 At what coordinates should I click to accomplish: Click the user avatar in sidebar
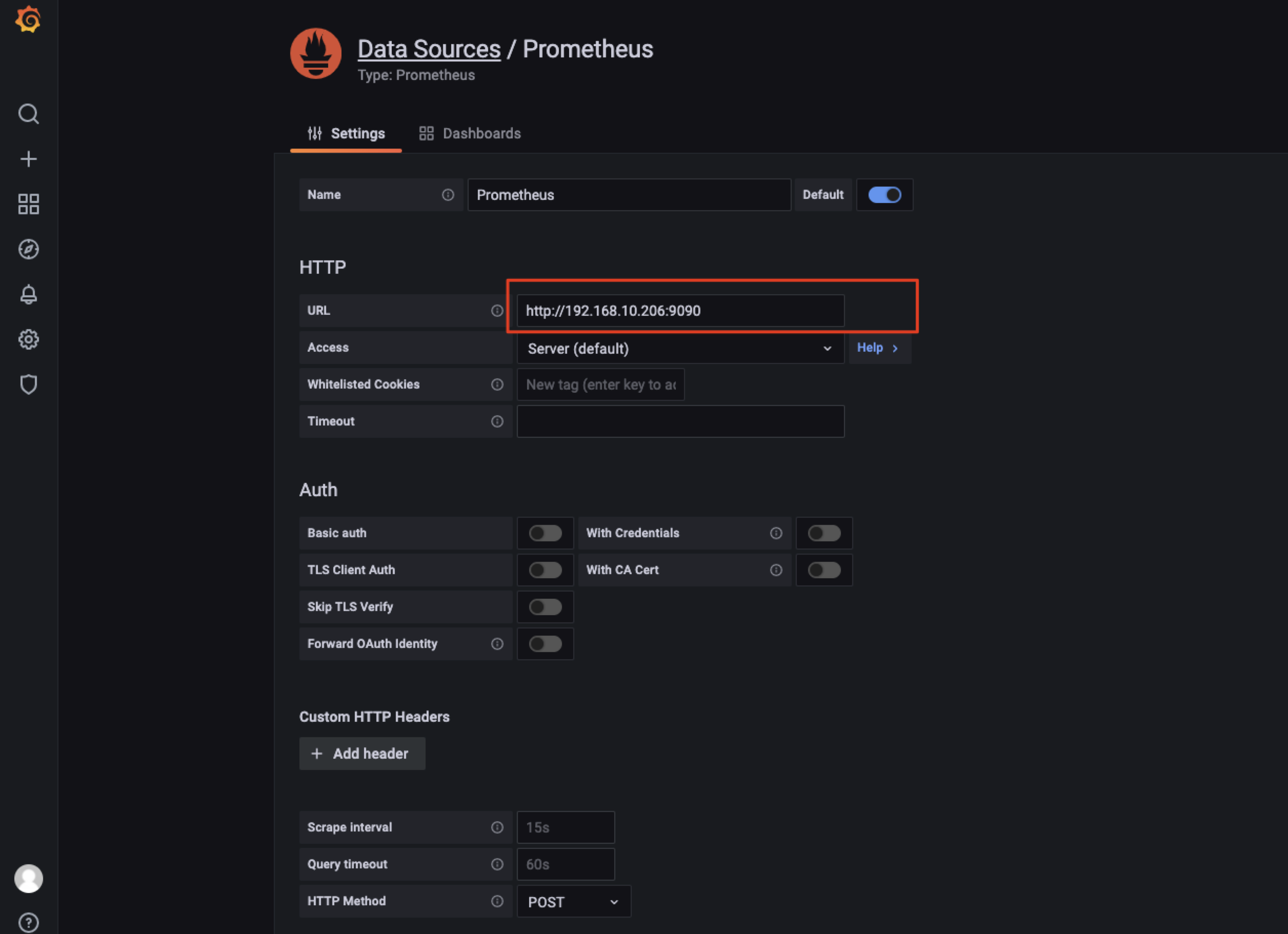pos(28,878)
